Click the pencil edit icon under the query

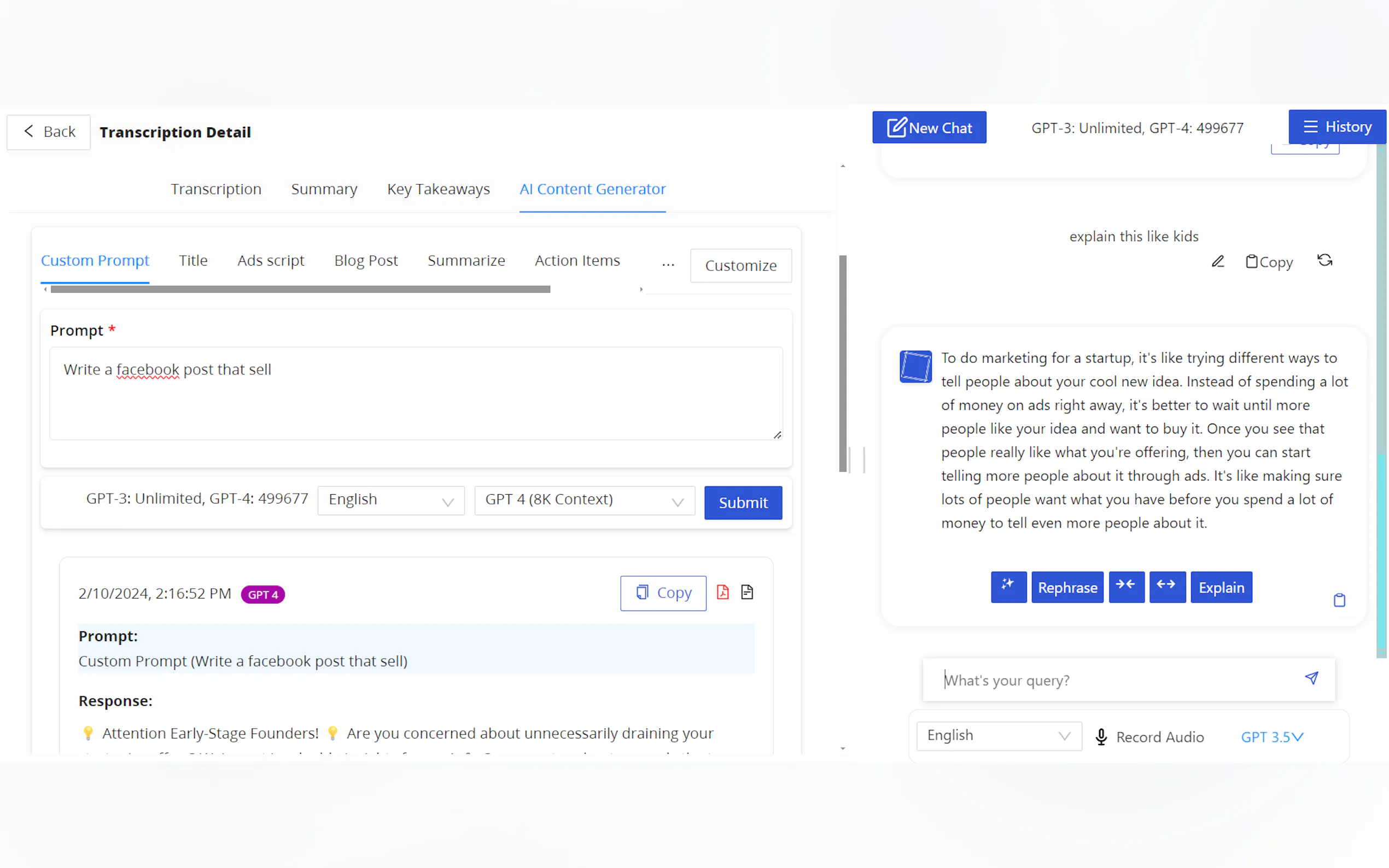(1217, 262)
